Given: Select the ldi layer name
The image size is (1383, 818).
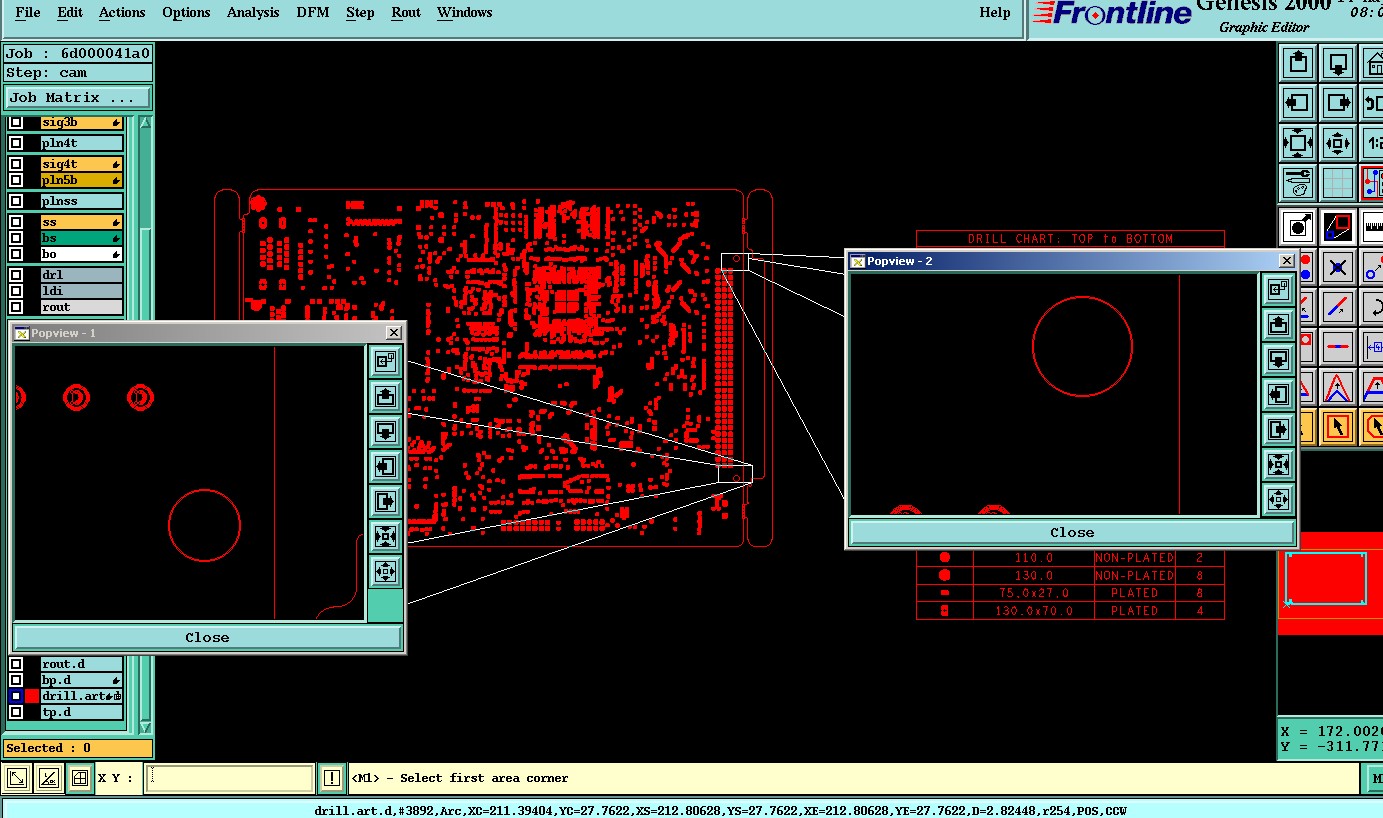Looking at the screenshot, I should [x=82, y=291].
